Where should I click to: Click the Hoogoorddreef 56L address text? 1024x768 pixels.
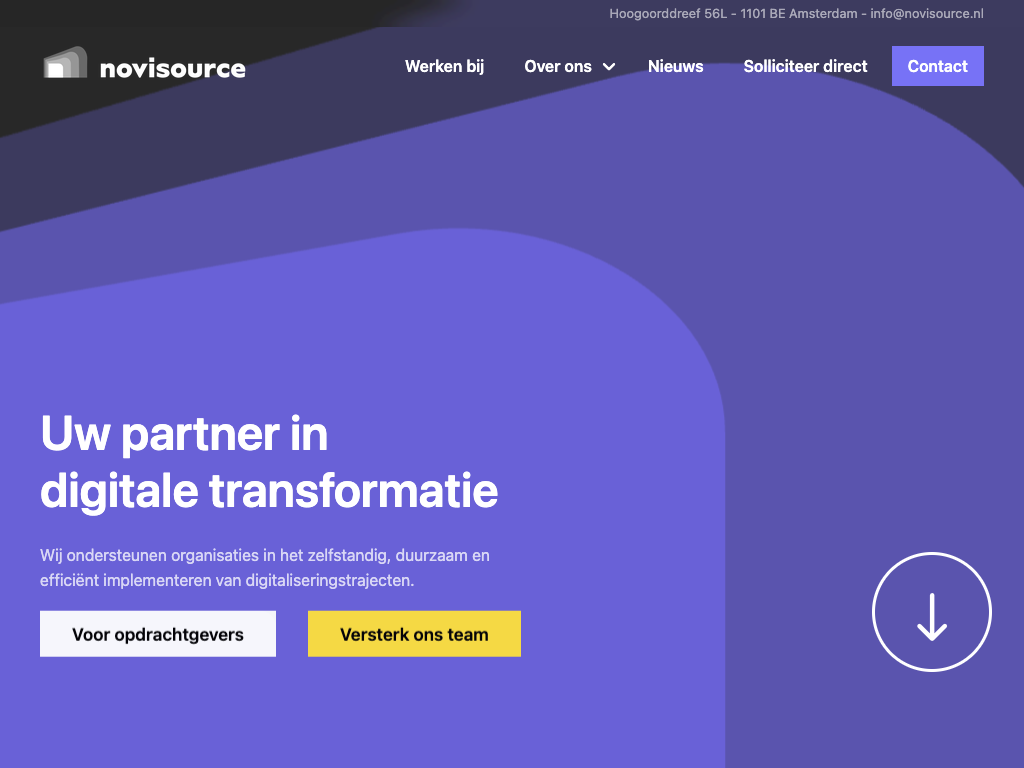(x=669, y=14)
